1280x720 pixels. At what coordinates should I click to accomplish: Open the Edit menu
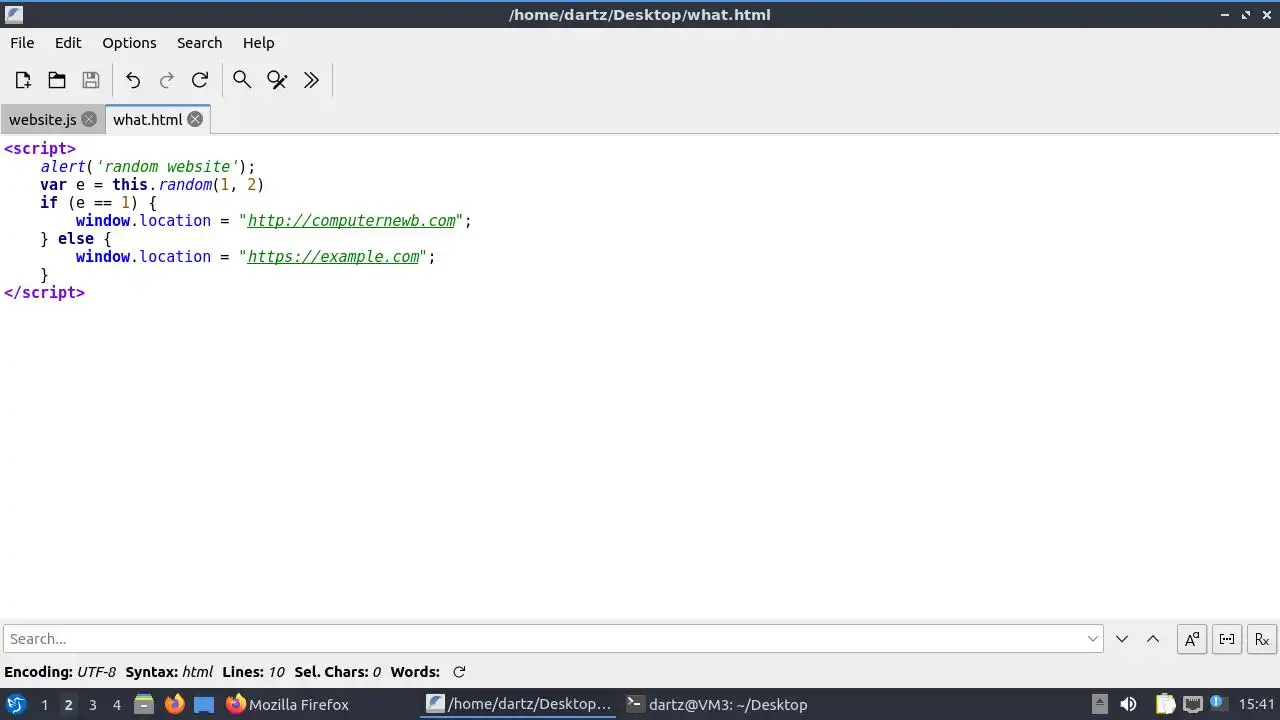[68, 43]
